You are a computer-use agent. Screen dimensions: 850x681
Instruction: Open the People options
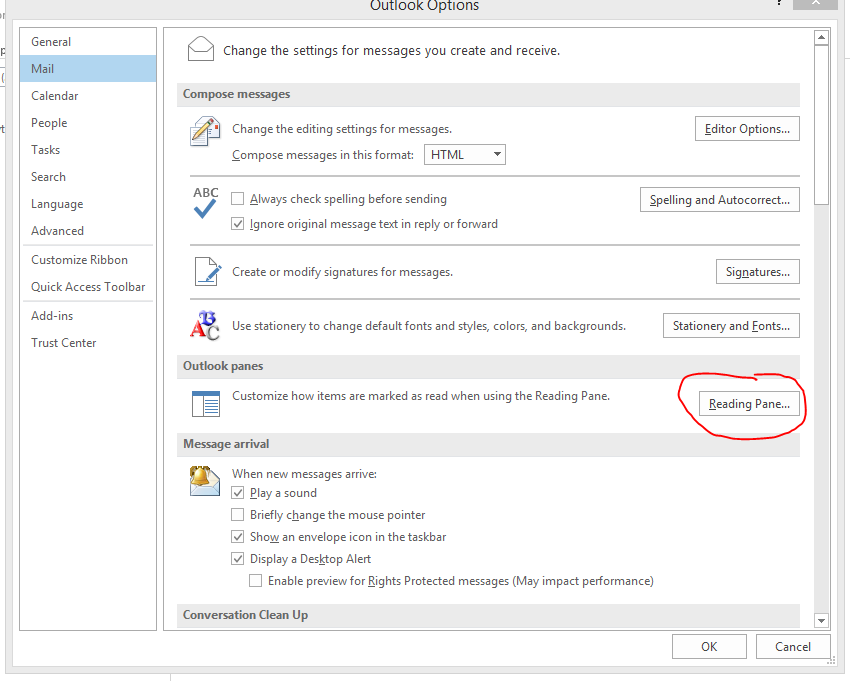[x=88, y=123]
